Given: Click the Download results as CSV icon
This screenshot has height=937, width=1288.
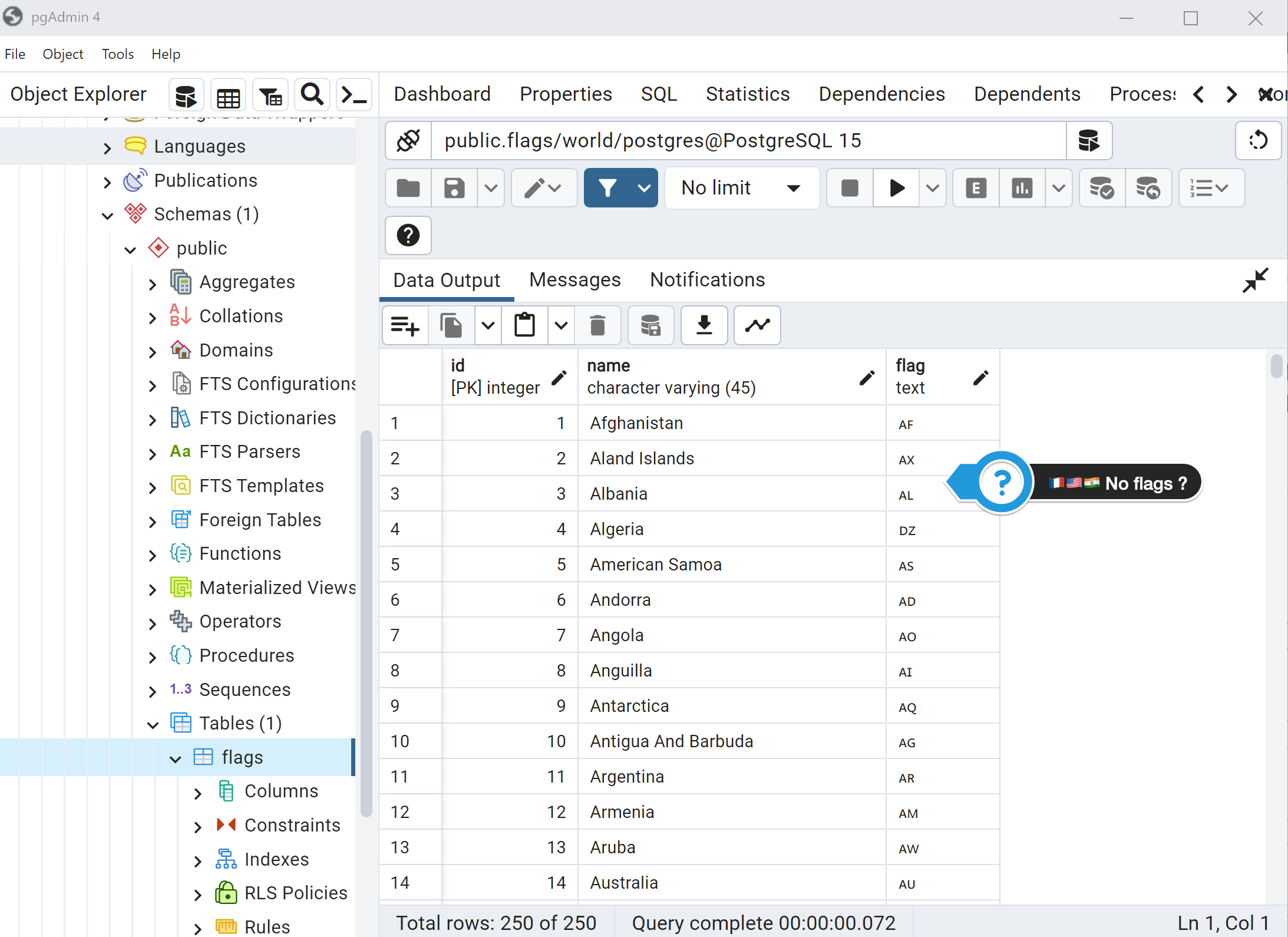Looking at the screenshot, I should tap(704, 325).
